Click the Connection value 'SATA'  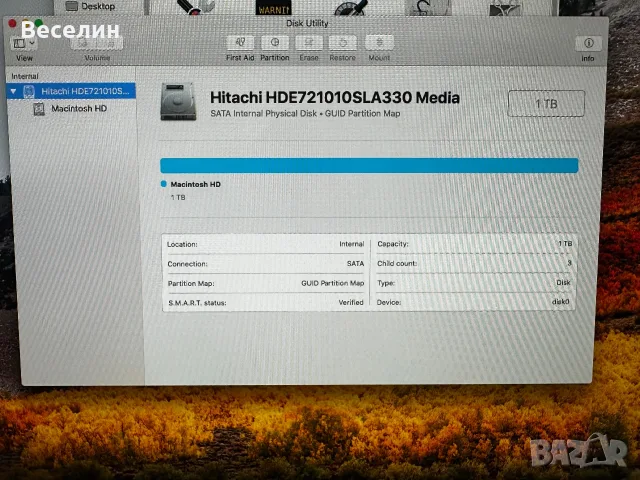(x=355, y=264)
